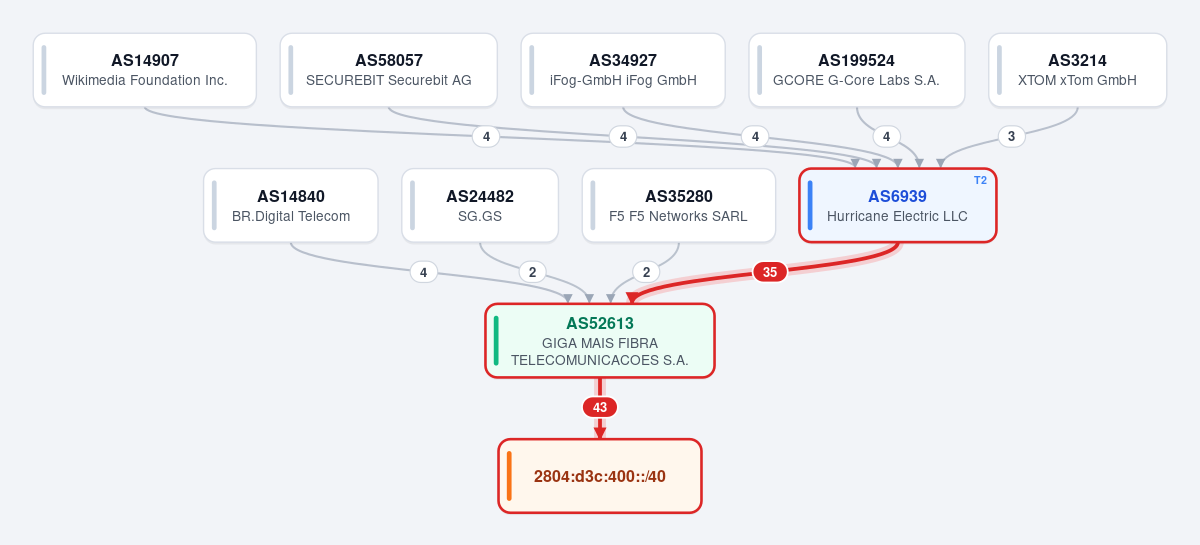Image resolution: width=1200 pixels, height=545 pixels.
Task: Open the AS35280 F5 Networks SARL node
Action: click(x=679, y=205)
